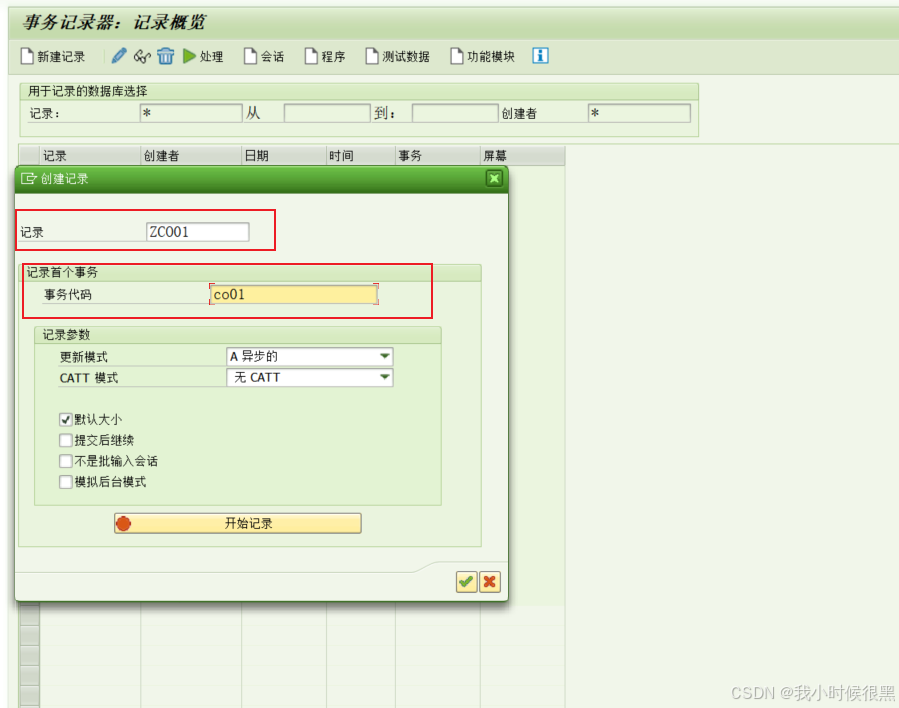
Task: Open the CATT 模式 dropdown
Action: click(x=310, y=377)
